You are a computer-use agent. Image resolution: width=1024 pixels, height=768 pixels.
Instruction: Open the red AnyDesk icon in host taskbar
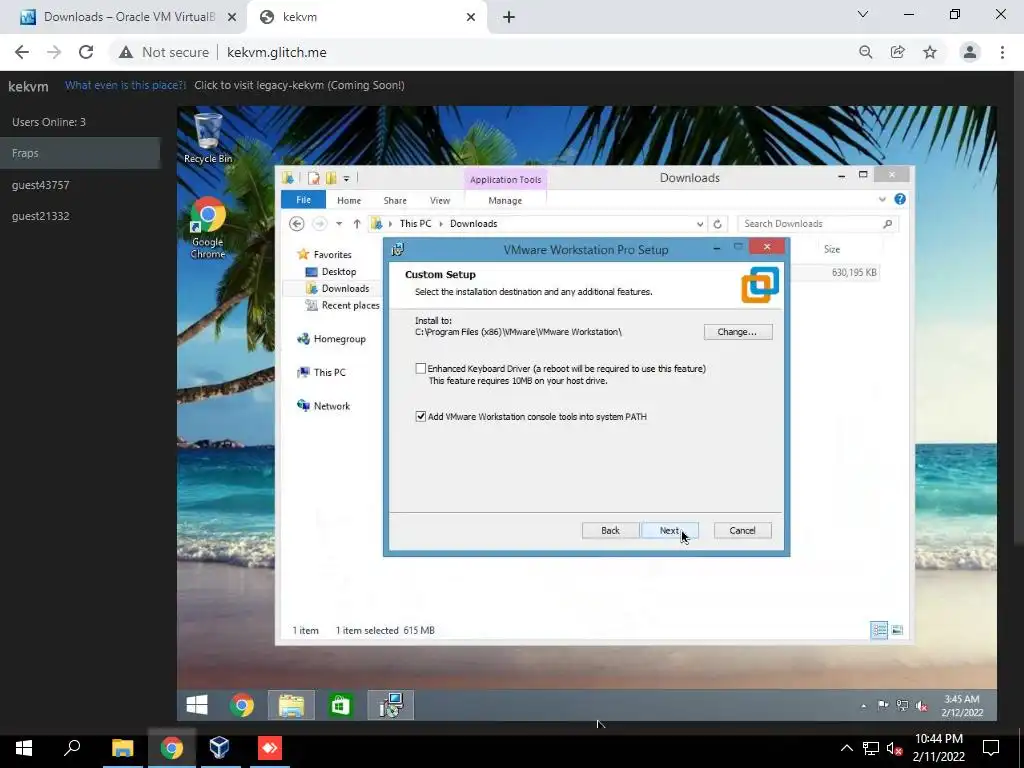(x=270, y=747)
